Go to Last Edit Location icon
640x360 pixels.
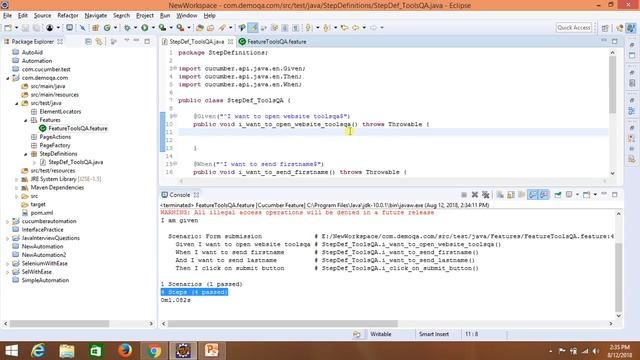tap(344, 28)
